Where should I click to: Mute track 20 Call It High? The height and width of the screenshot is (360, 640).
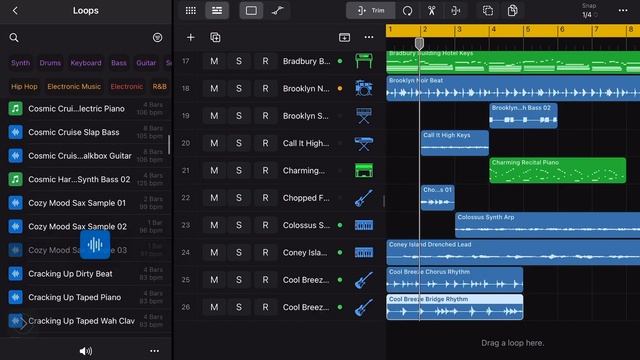click(x=214, y=143)
